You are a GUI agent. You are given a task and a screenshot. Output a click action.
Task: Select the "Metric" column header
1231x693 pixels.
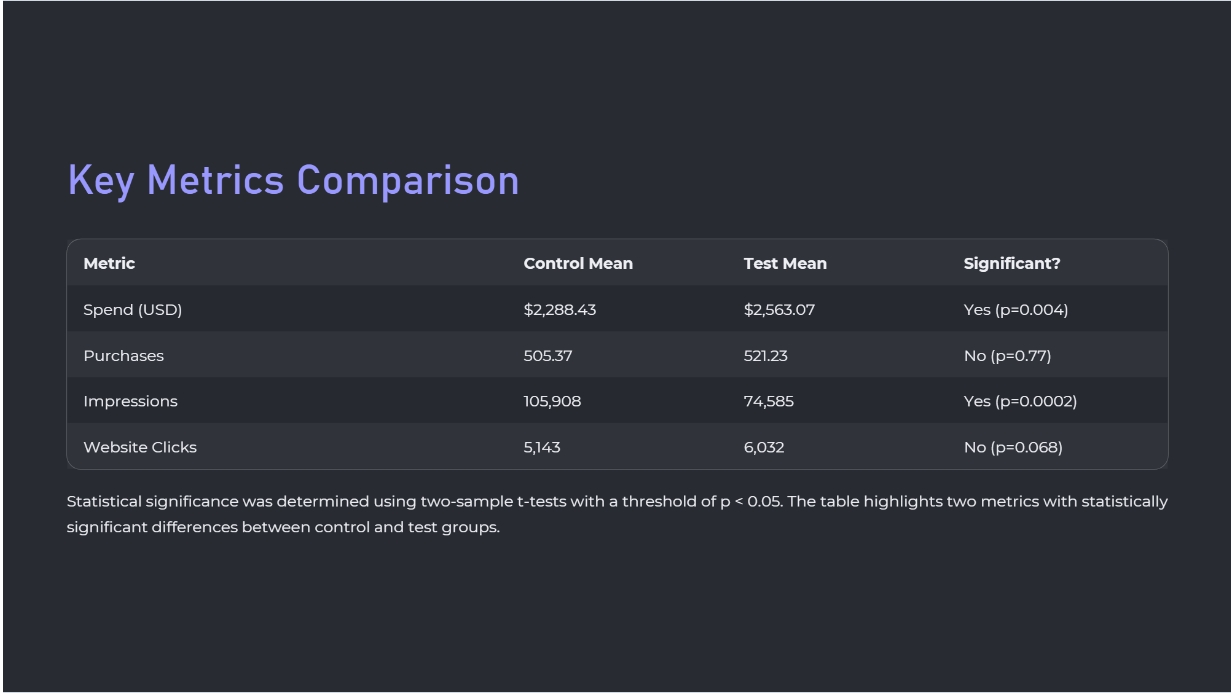click(x=109, y=263)
